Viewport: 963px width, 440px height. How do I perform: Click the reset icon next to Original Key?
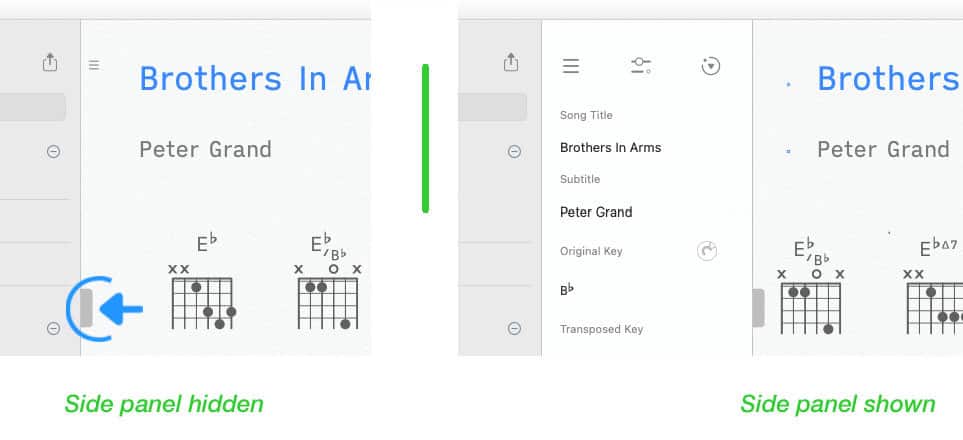tap(708, 251)
